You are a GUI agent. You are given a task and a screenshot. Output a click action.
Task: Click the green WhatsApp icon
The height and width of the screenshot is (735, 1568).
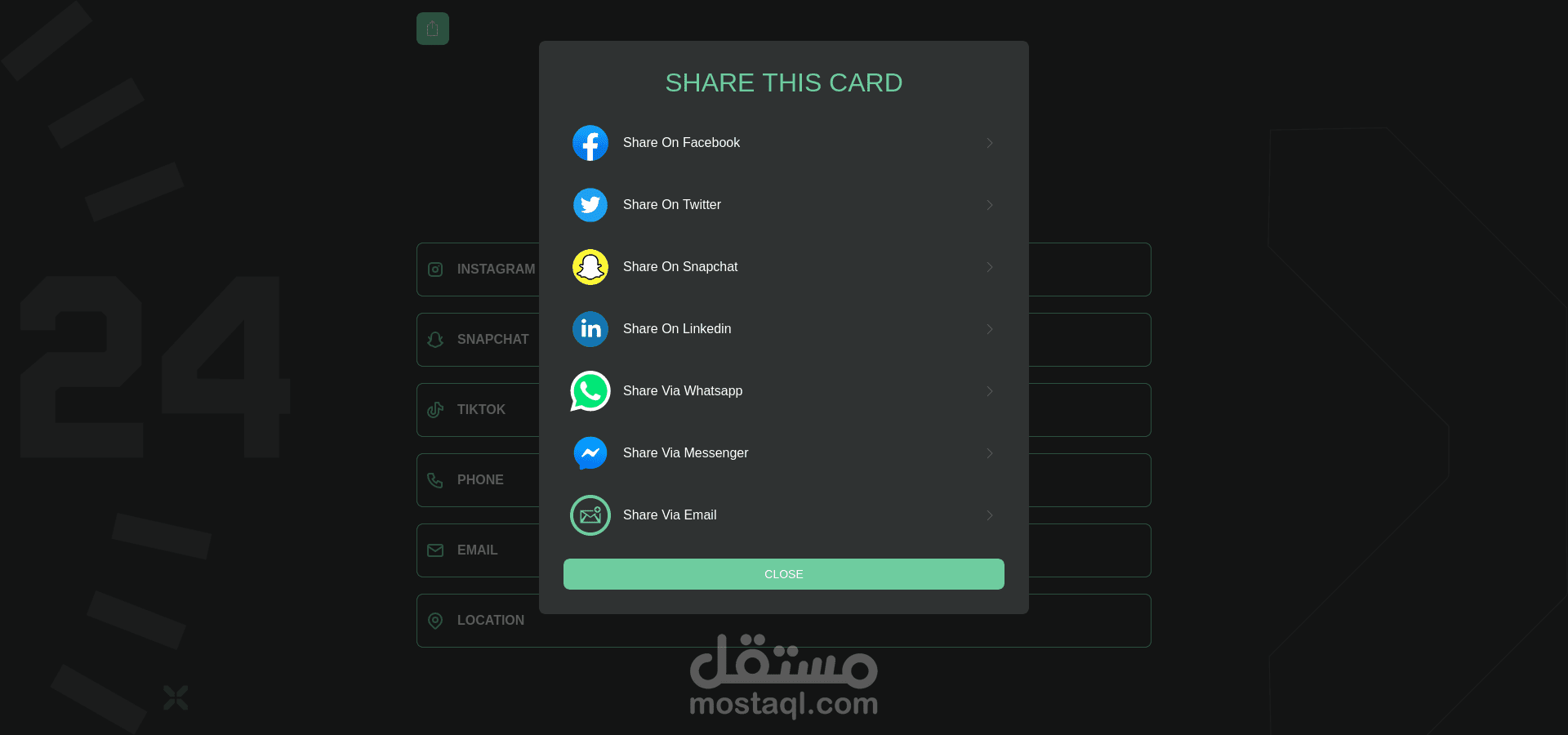(590, 391)
